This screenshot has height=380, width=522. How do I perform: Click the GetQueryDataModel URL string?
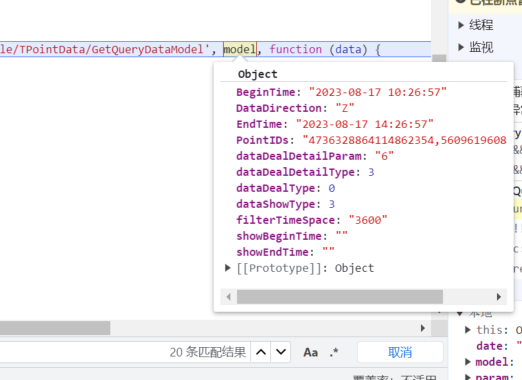click(x=105, y=49)
